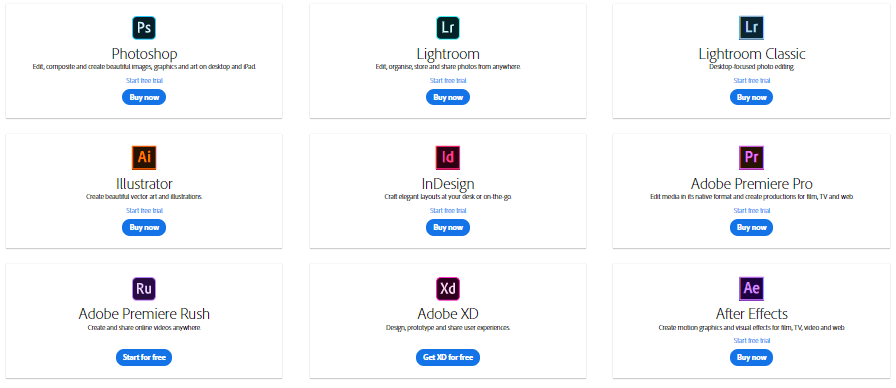Click 'Create and share online videos anywhere' text

coord(144,328)
